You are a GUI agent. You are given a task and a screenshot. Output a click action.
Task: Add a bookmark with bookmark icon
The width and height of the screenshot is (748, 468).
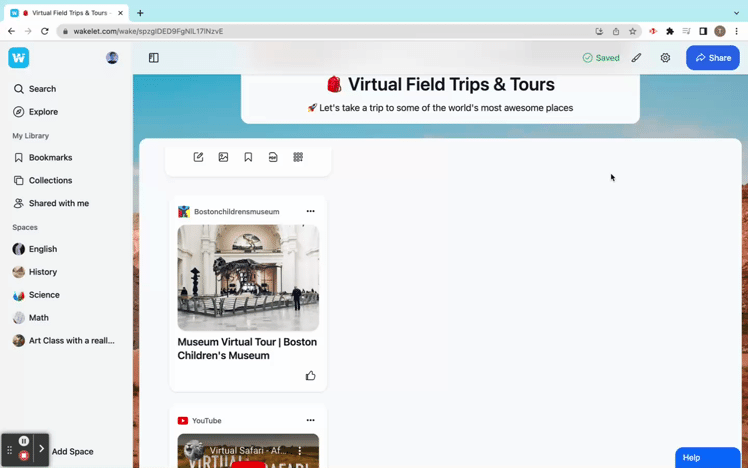(x=248, y=157)
